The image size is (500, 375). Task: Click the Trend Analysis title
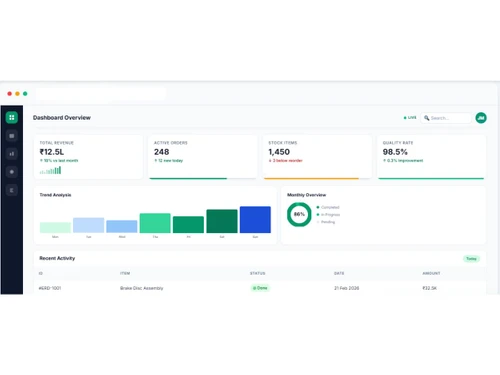coord(55,195)
